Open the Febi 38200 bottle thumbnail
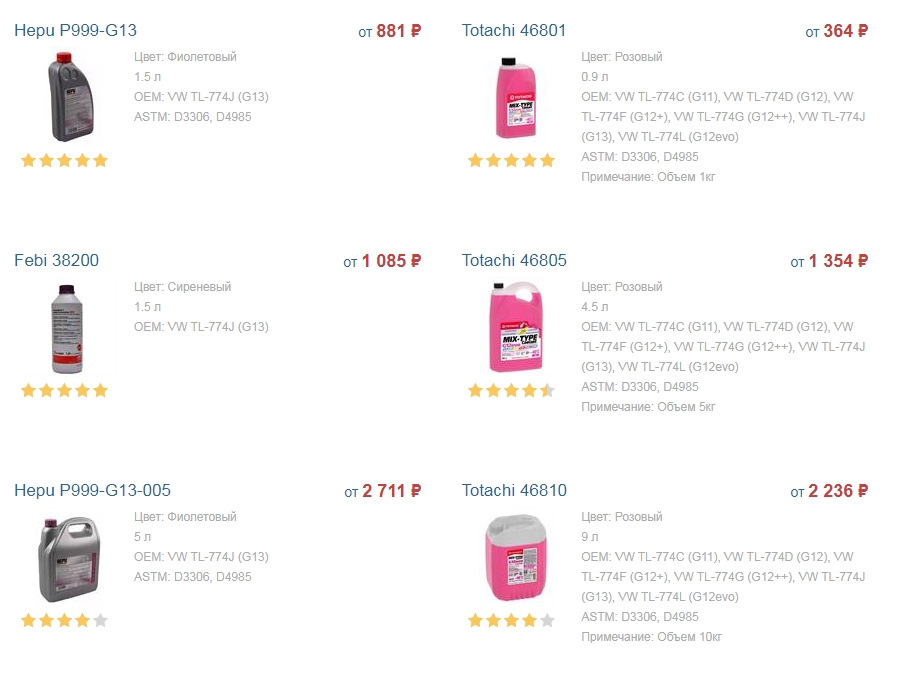 64,327
